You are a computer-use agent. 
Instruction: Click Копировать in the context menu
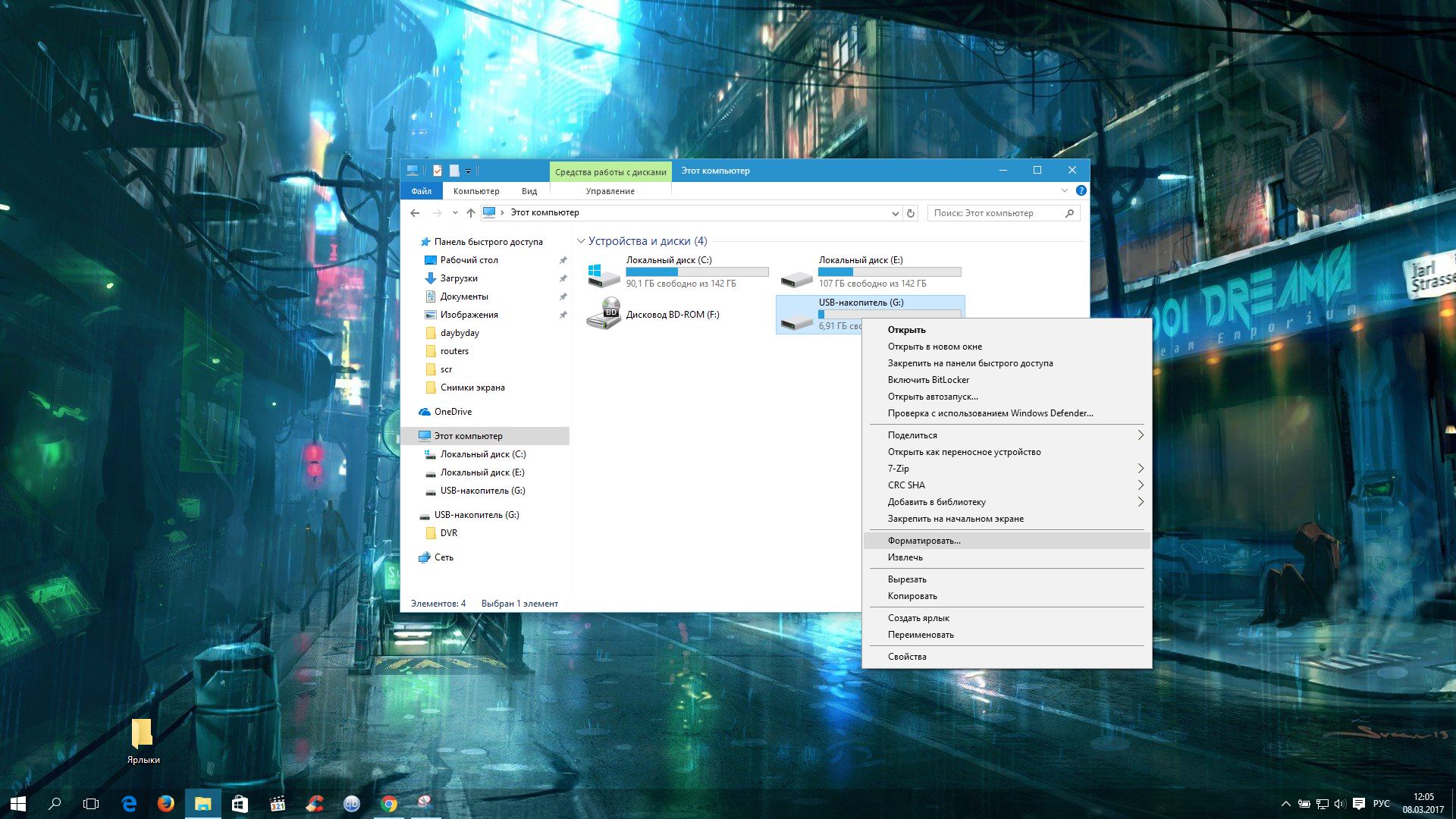click(x=1006, y=596)
